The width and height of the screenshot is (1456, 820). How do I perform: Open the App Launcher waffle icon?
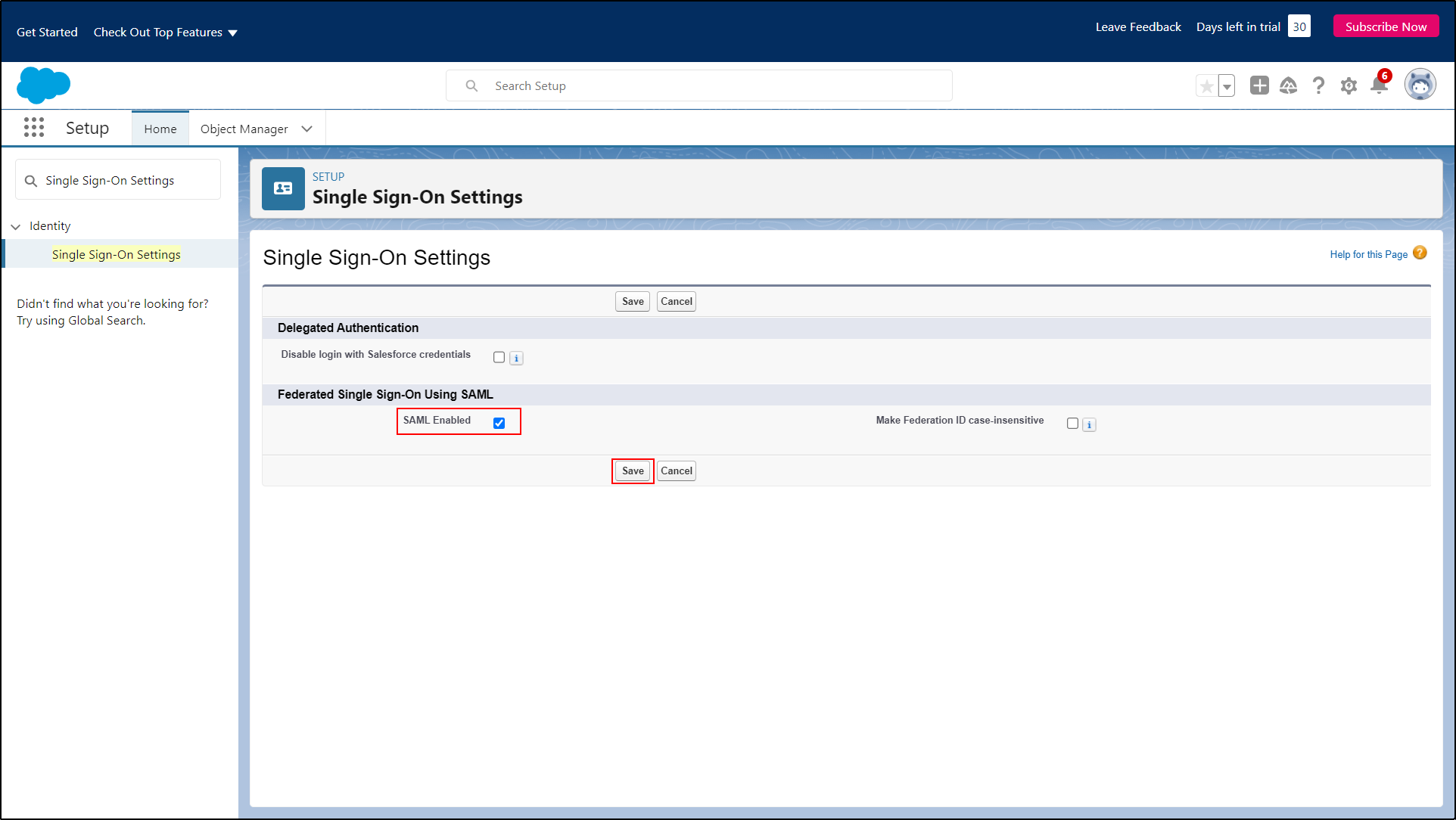(x=34, y=127)
